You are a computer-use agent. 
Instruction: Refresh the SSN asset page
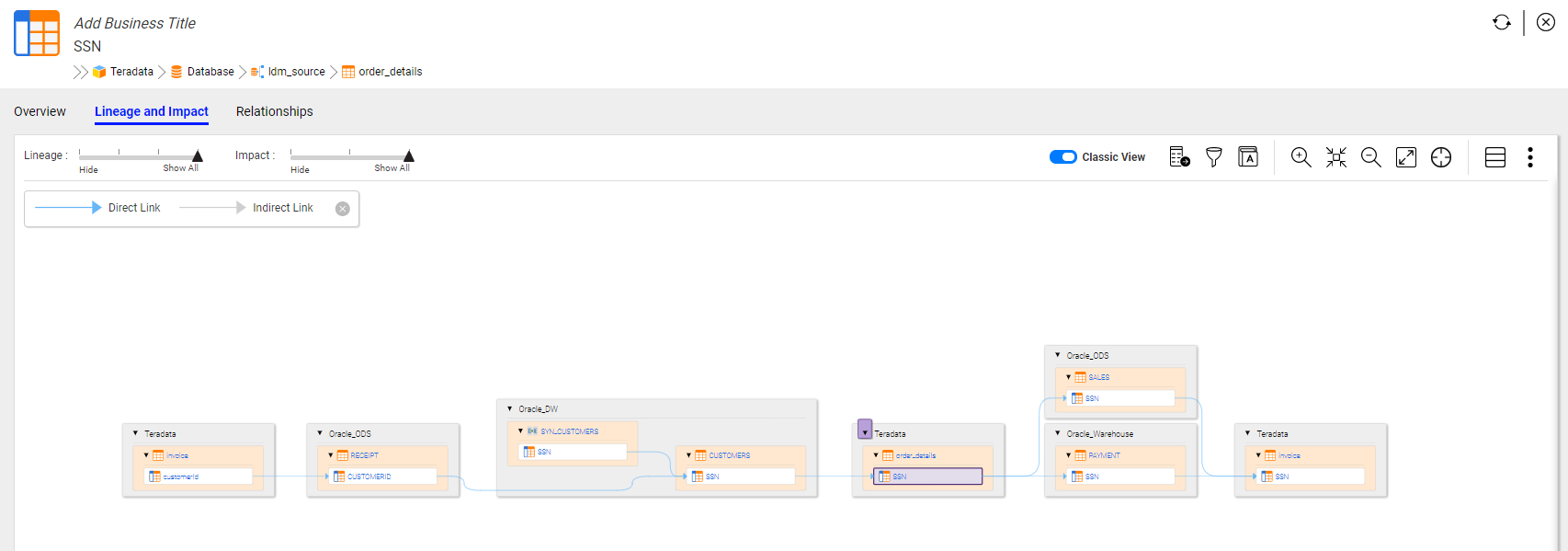click(x=1502, y=22)
